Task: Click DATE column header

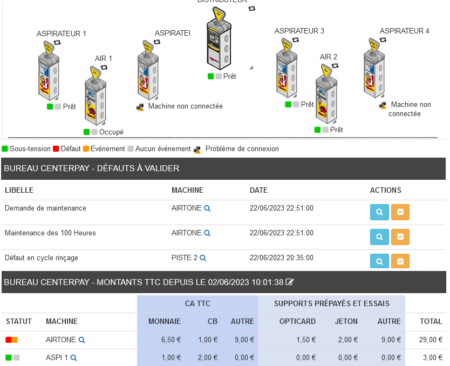Action: pos(259,190)
